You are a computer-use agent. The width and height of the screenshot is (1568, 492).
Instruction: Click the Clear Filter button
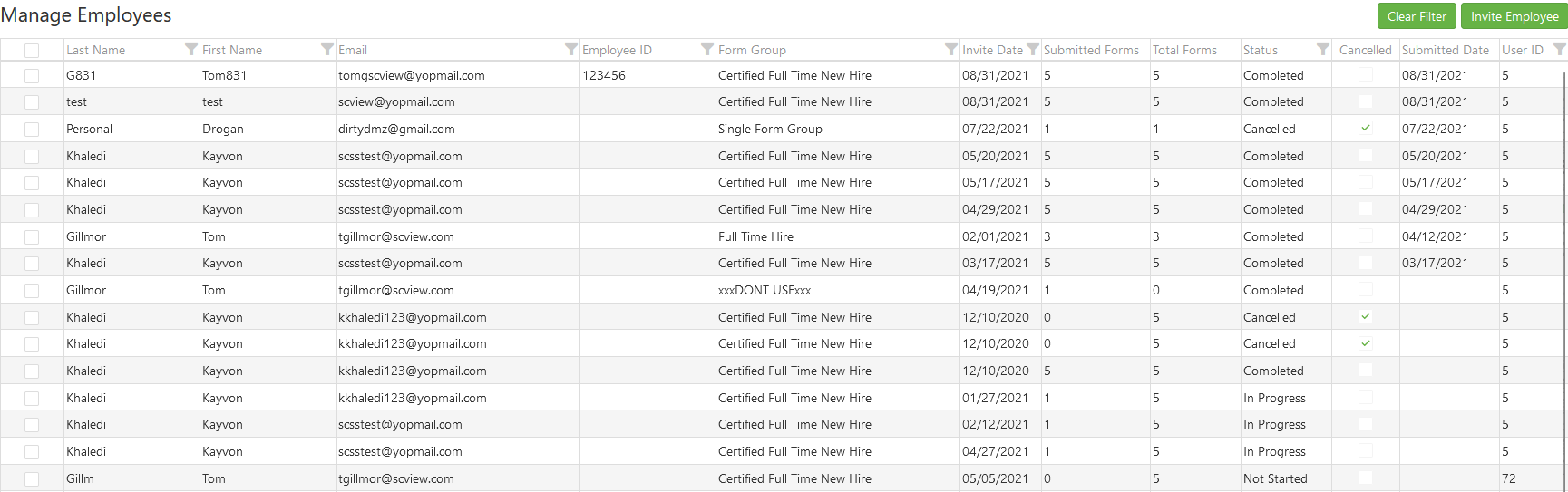[x=1417, y=16]
